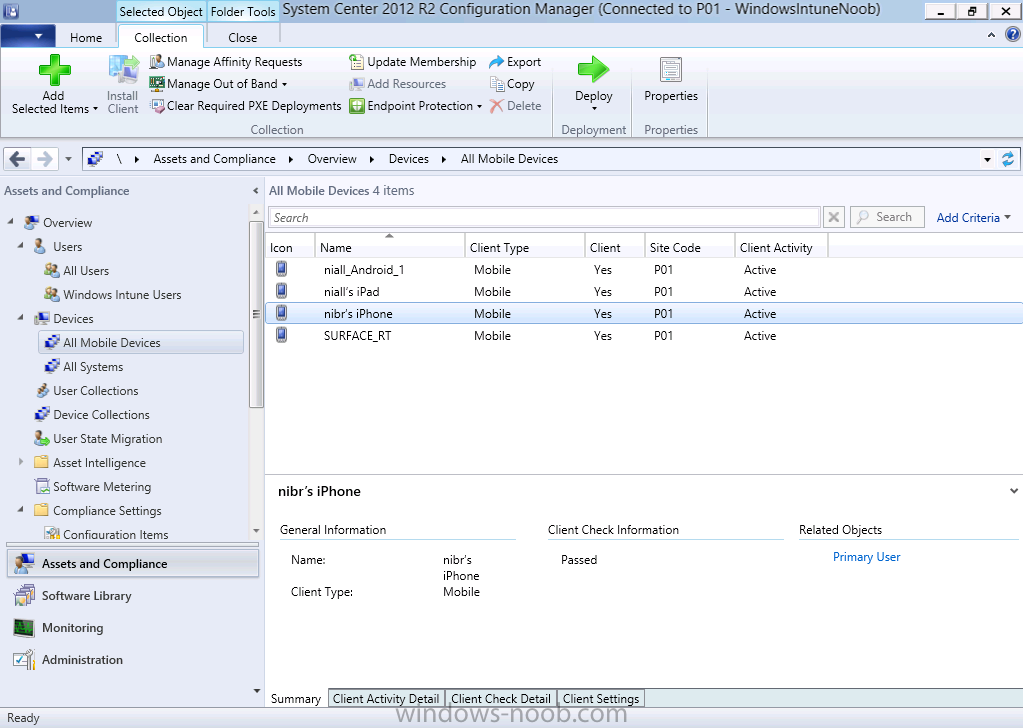Collapse the Assets and Compliance navigation pane
1023x728 pixels.
tap(255, 191)
